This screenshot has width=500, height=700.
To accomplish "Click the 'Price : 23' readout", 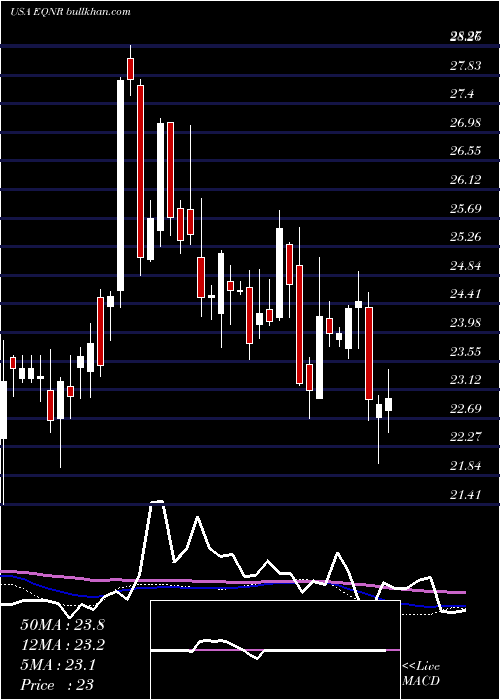I will 57,685.
